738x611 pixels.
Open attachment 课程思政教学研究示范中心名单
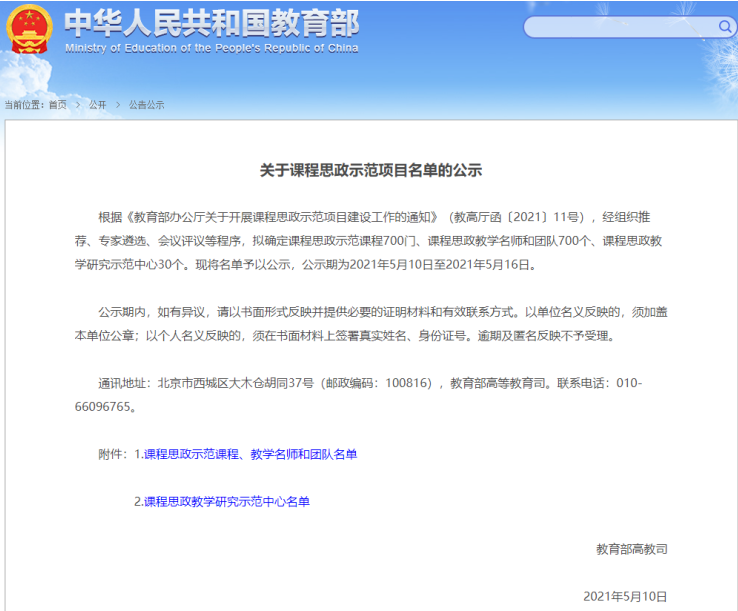(227, 502)
